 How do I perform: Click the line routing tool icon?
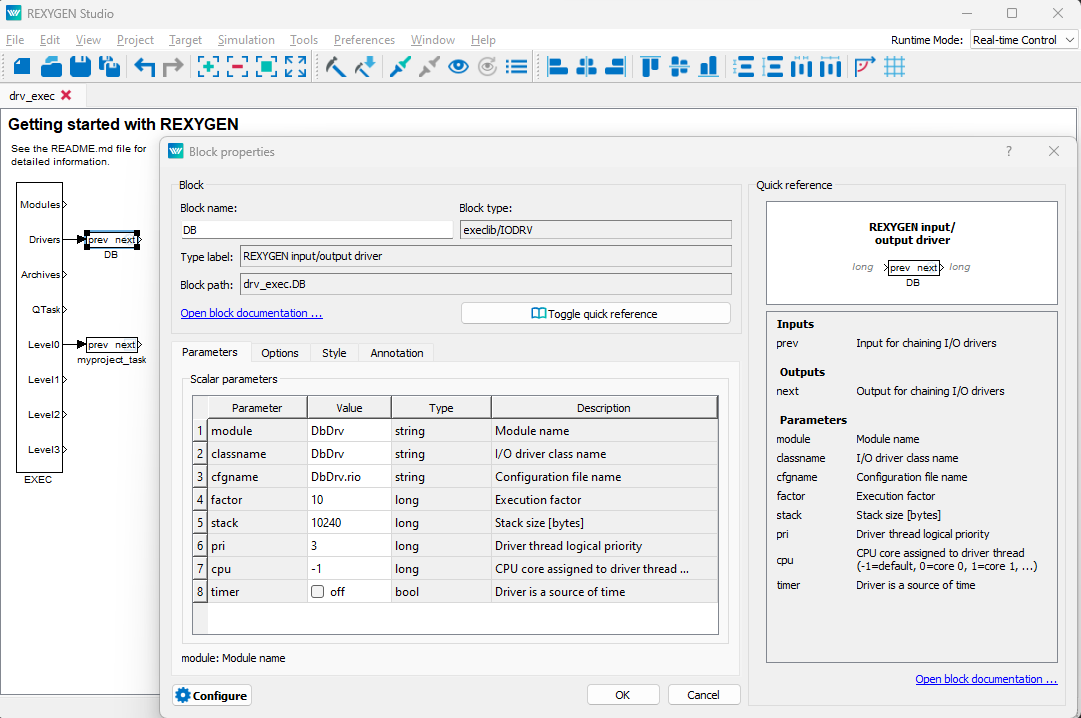tap(865, 67)
